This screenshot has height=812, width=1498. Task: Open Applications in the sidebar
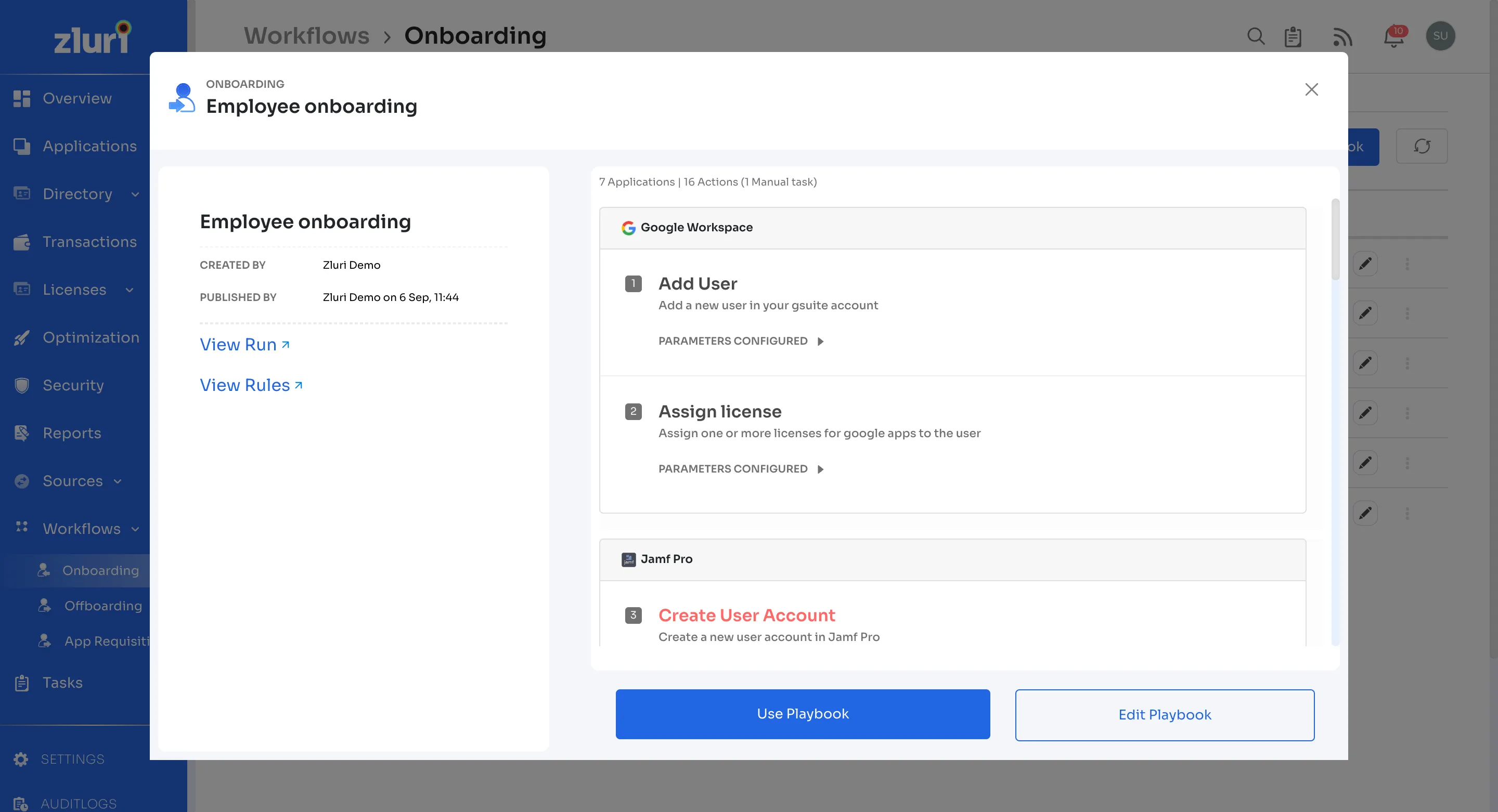click(x=89, y=146)
